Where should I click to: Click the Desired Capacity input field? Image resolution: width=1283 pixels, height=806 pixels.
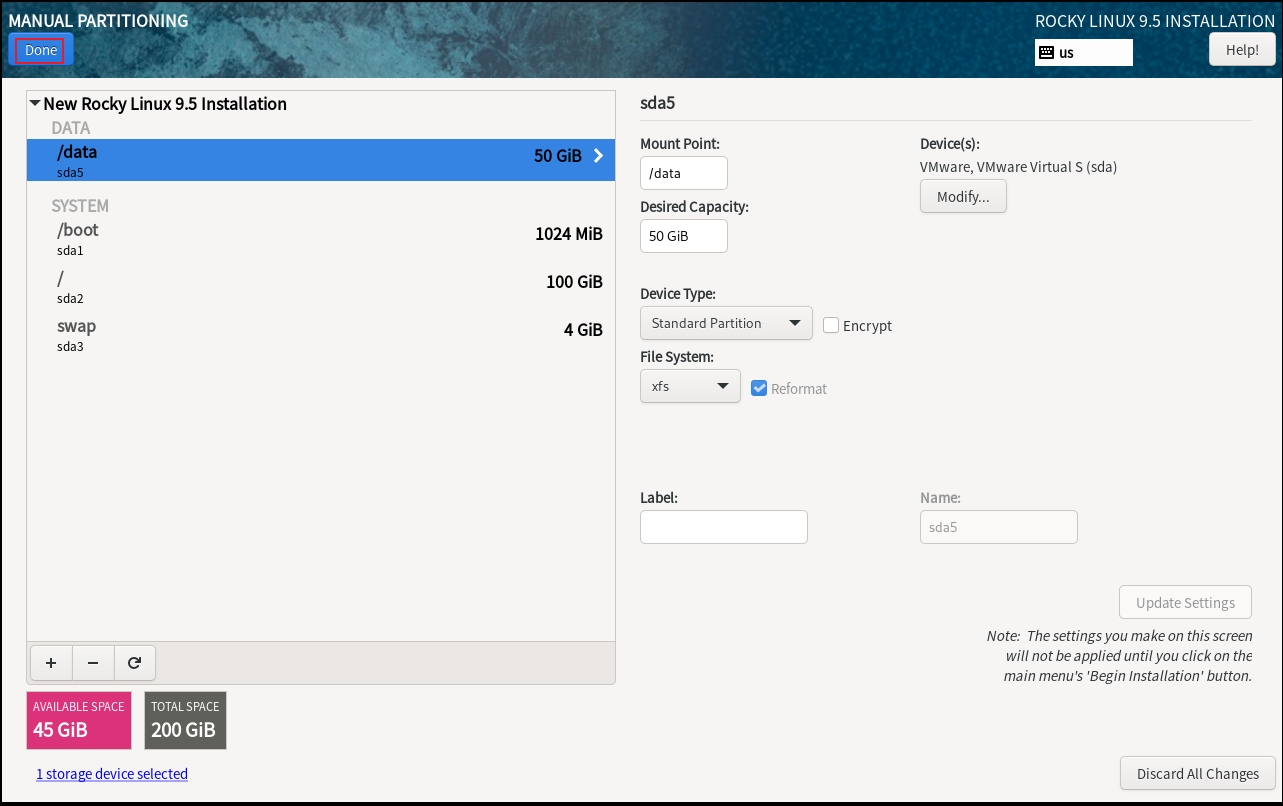684,236
